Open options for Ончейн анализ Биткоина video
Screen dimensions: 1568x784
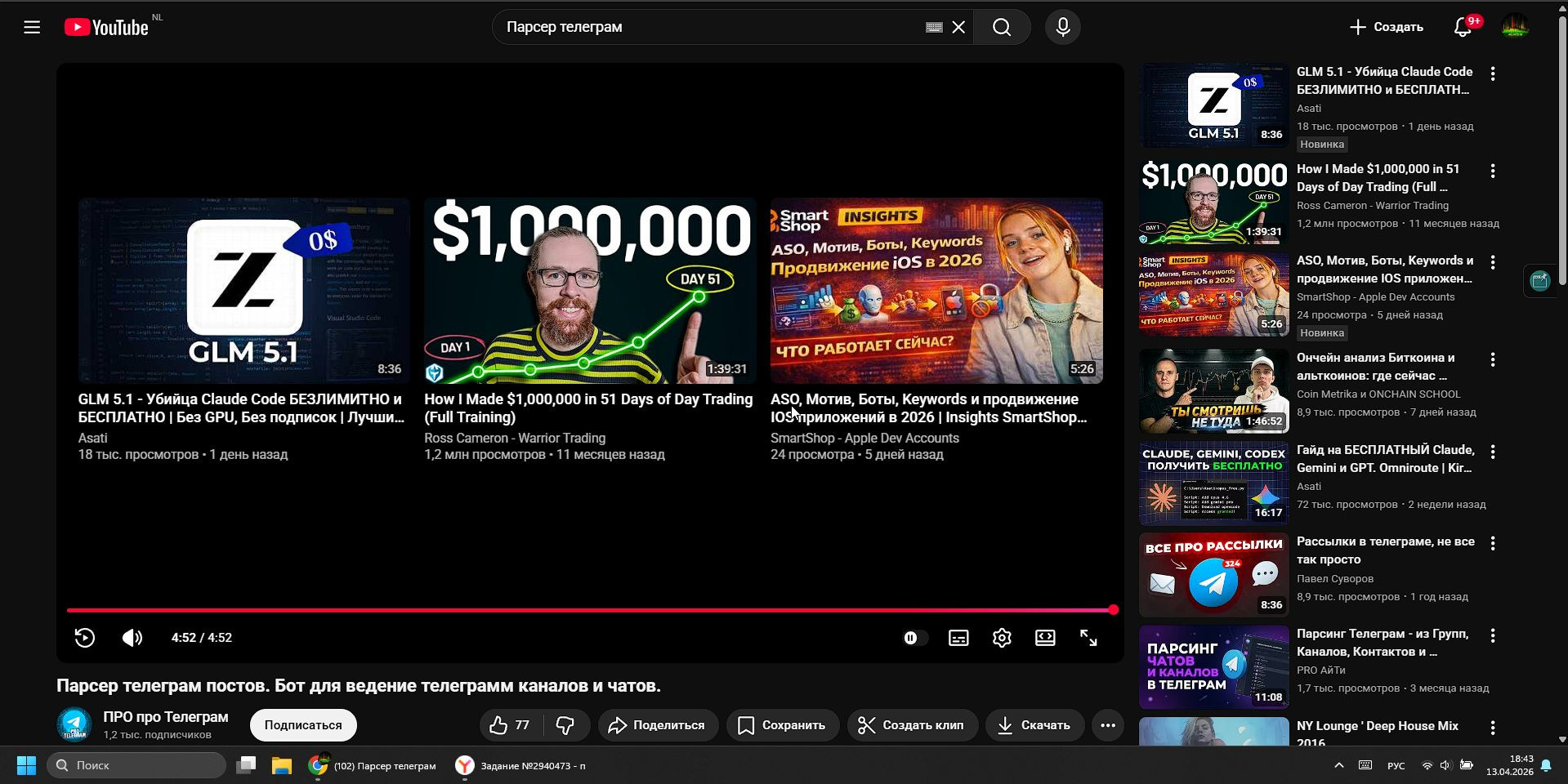(1493, 359)
